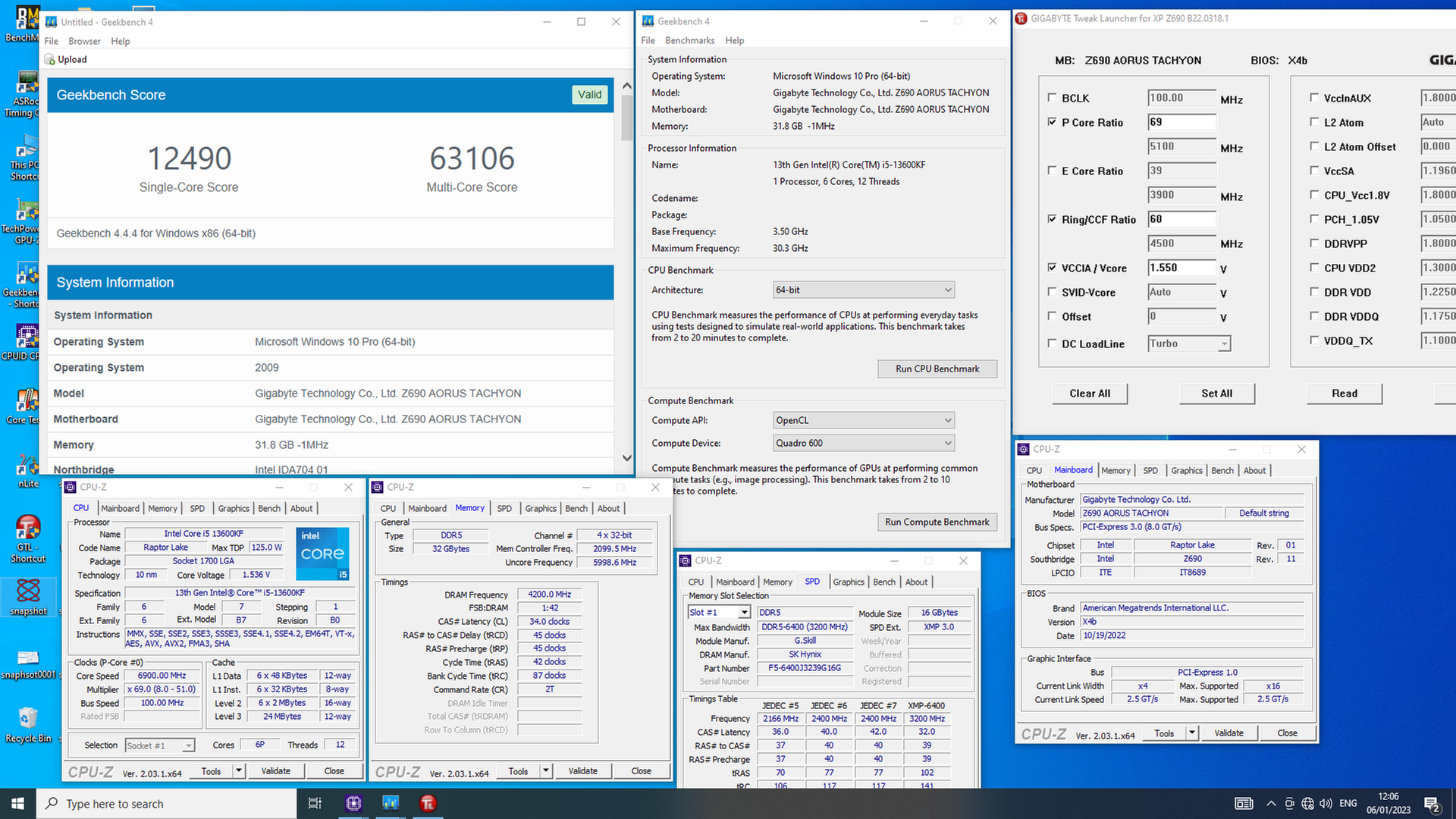The height and width of the screenshot is (819, 1456).
Task: Enable the SVID-Vcore checkbox
Action: [x=1052, y=292]
